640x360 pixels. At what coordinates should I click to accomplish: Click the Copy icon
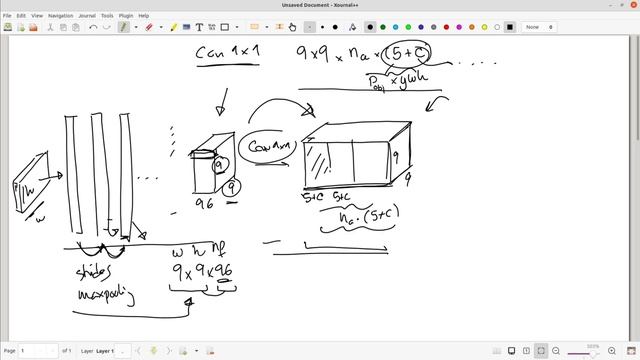(63, 27)
